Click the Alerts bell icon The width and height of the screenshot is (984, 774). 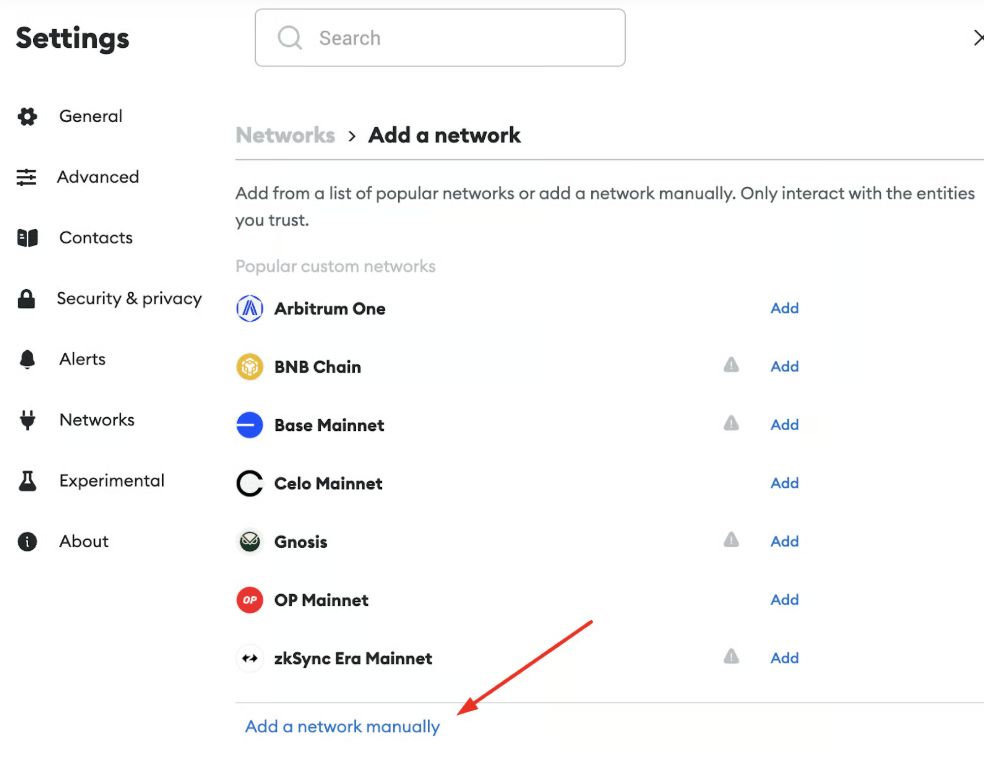coord(27,359)
